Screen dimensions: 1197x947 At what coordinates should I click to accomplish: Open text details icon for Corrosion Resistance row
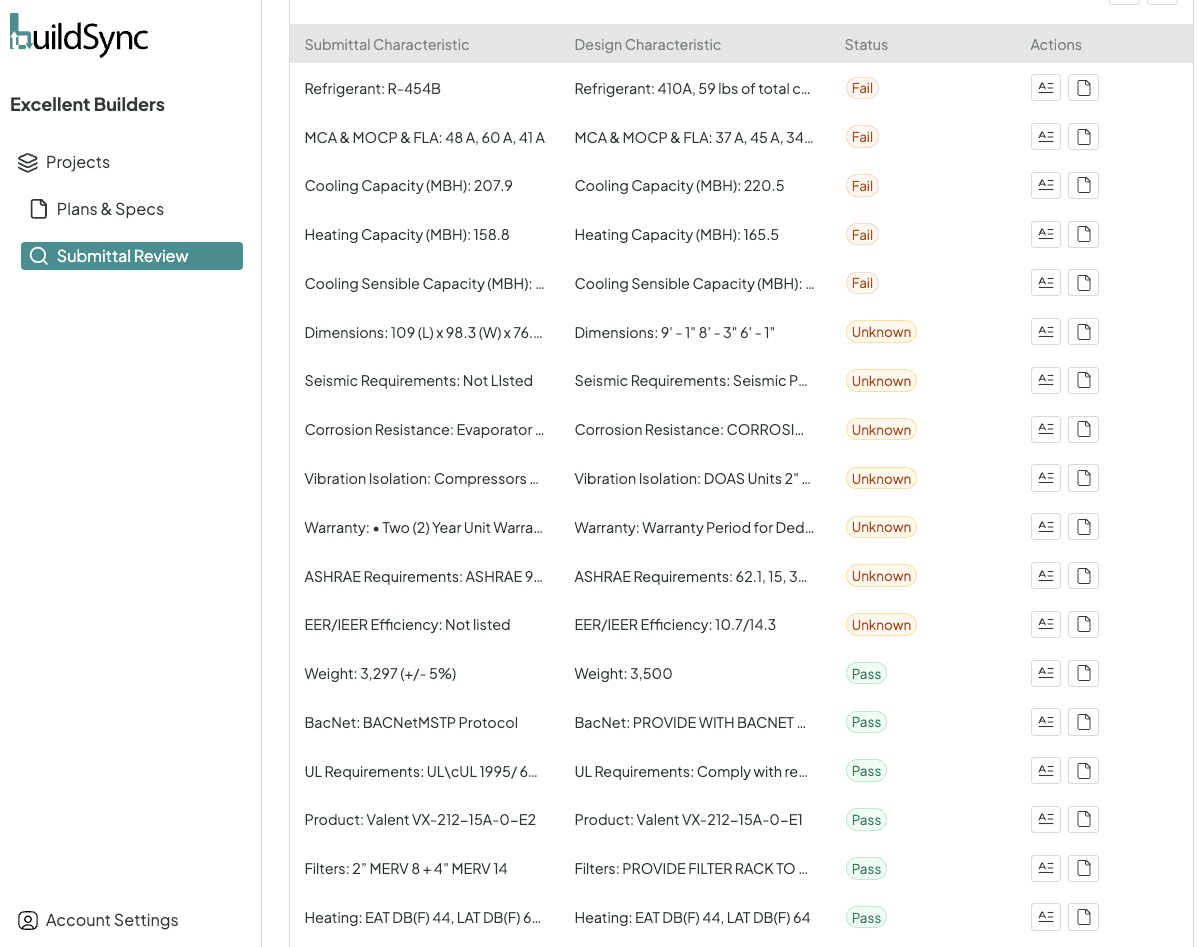[x=1046, y=429]
